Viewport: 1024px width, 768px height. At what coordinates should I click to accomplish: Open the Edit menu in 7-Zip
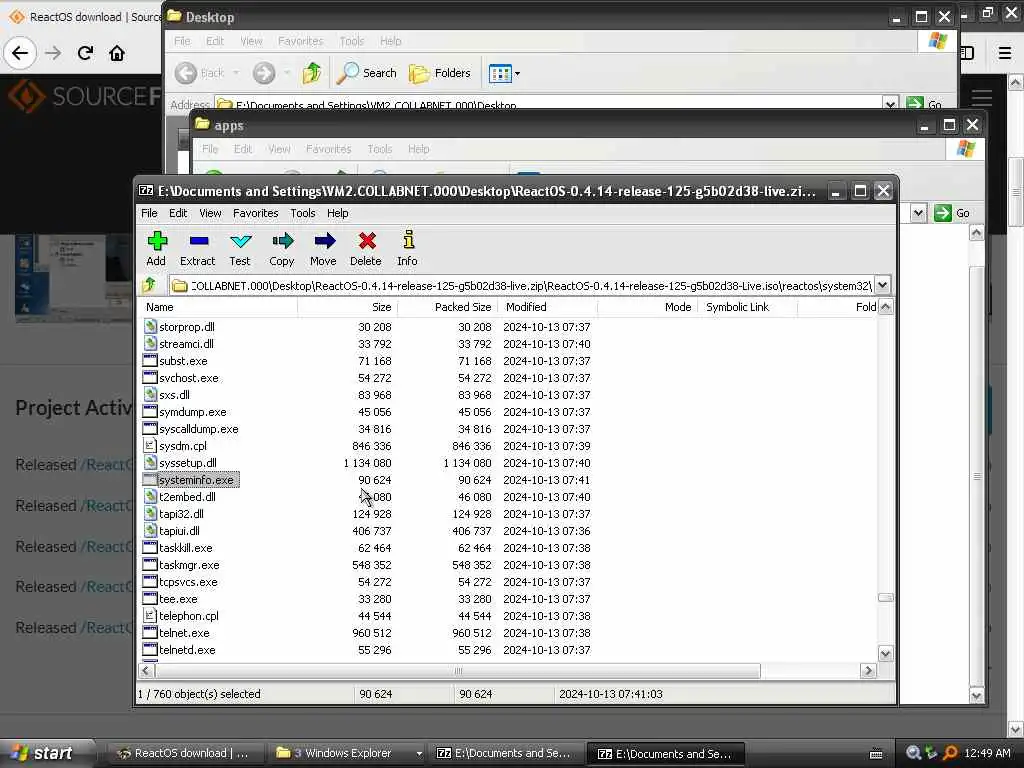[x=178, y=213]
